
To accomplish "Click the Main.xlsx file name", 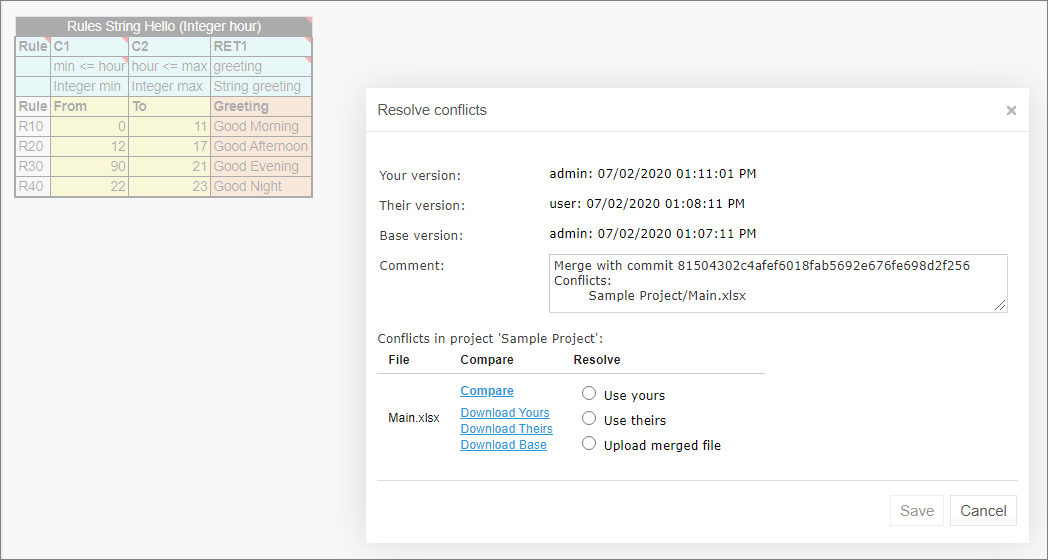I will [413, 418].
